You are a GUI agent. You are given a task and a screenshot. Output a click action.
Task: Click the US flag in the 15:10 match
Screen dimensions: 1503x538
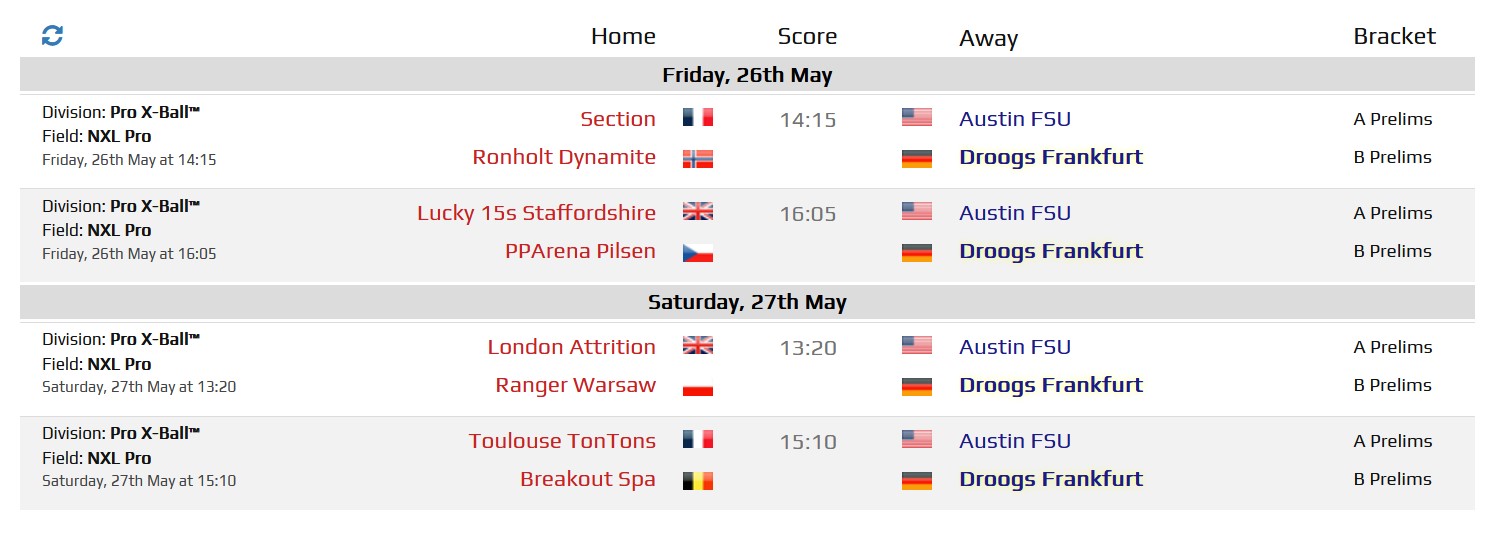point(916,440)
